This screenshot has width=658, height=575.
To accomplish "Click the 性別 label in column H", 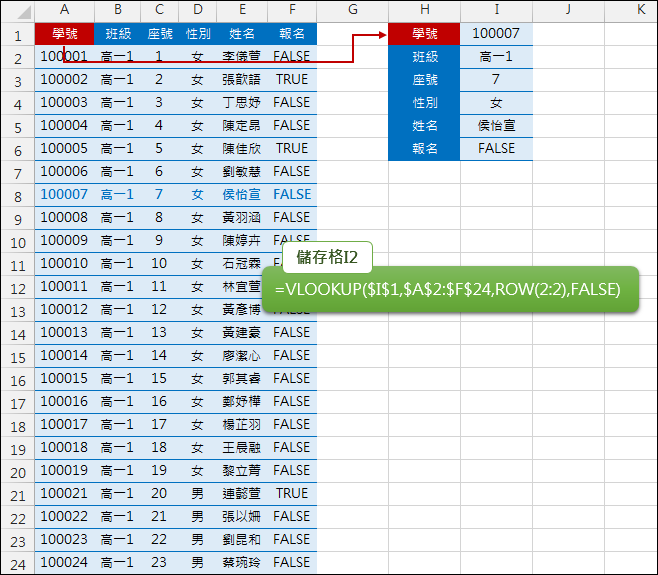I will pyautogui.click(x=424, y=102).
